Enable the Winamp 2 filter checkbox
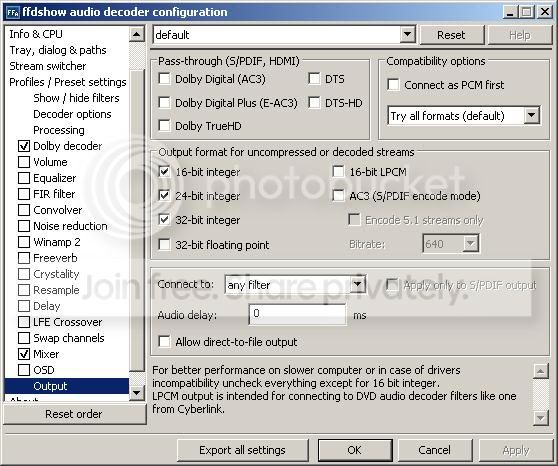The width and height of the screenshot is (558, 466). point(24,242)
